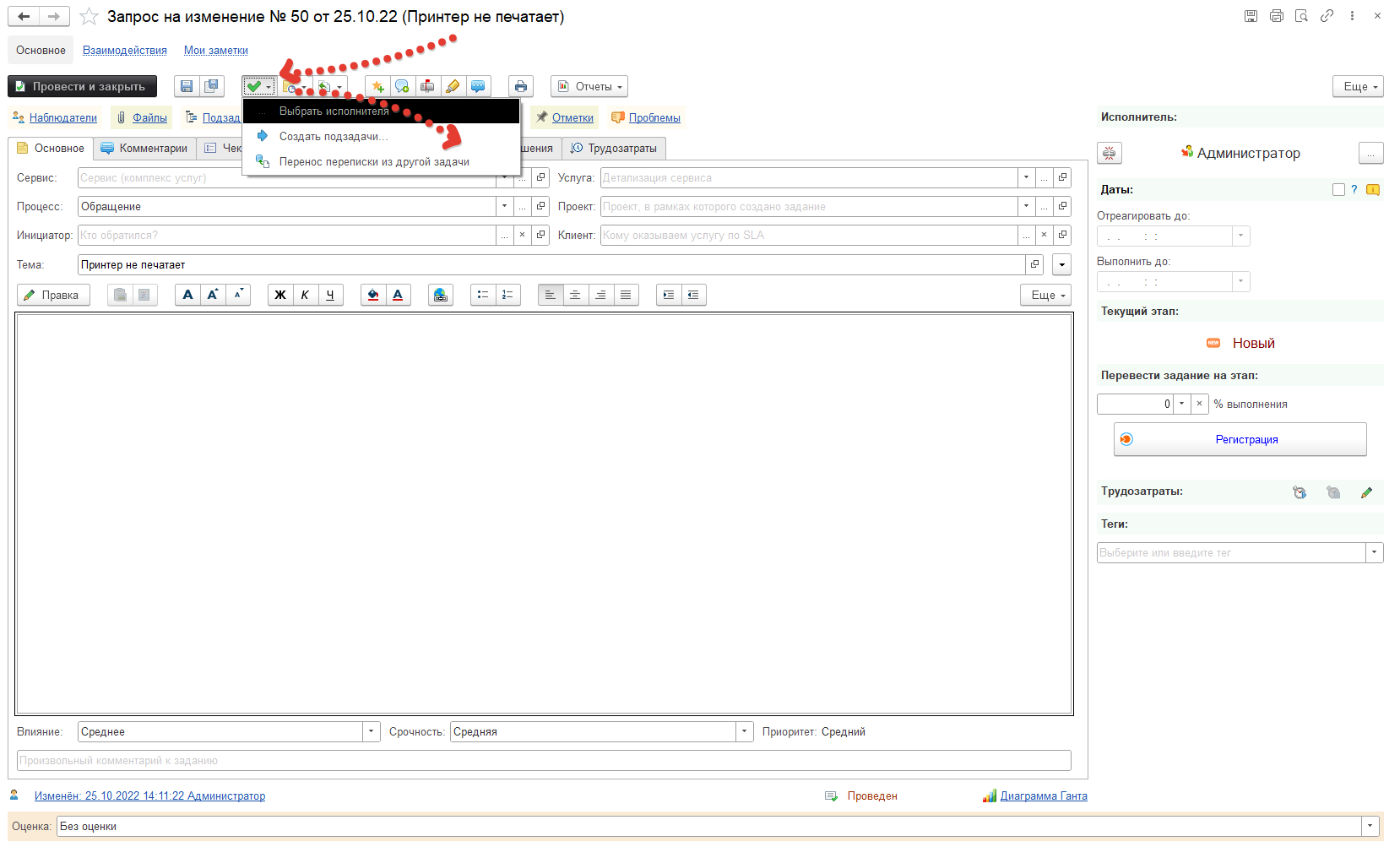Click the green pencil icon beside Трудозатраты
The width and height of the screenshot is (1400, 847).
click(x=1366, y=492)
